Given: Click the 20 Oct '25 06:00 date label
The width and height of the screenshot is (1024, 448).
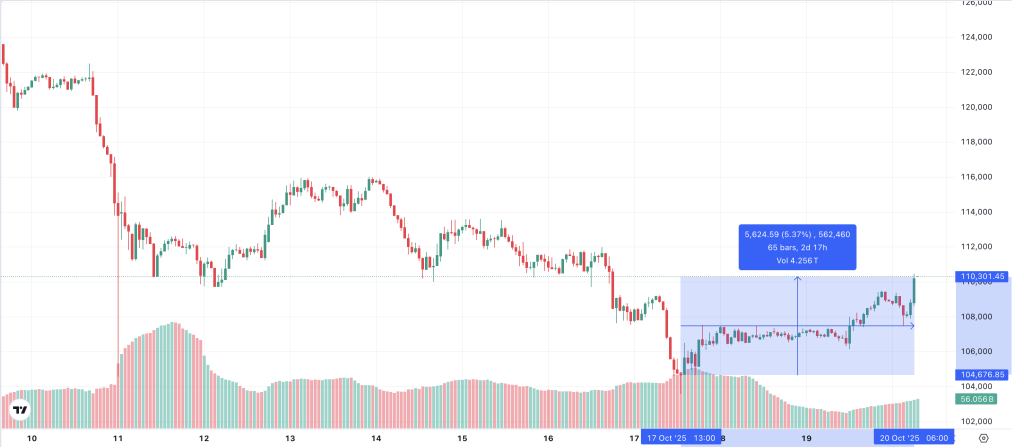Looking at the screenshot, I should coord(914,438).
